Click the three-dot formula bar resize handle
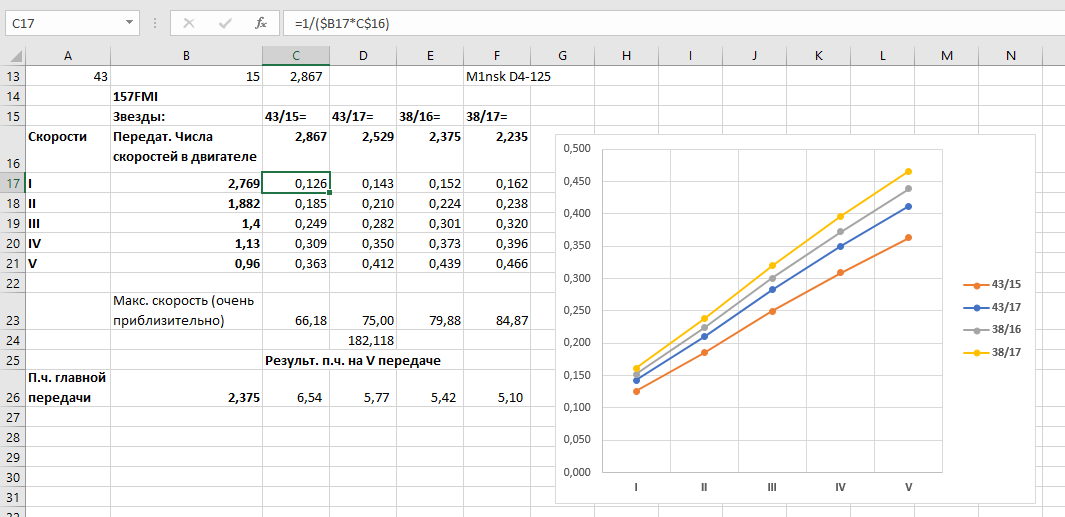This screenshot has height=517, width=1065. [156, 23]
